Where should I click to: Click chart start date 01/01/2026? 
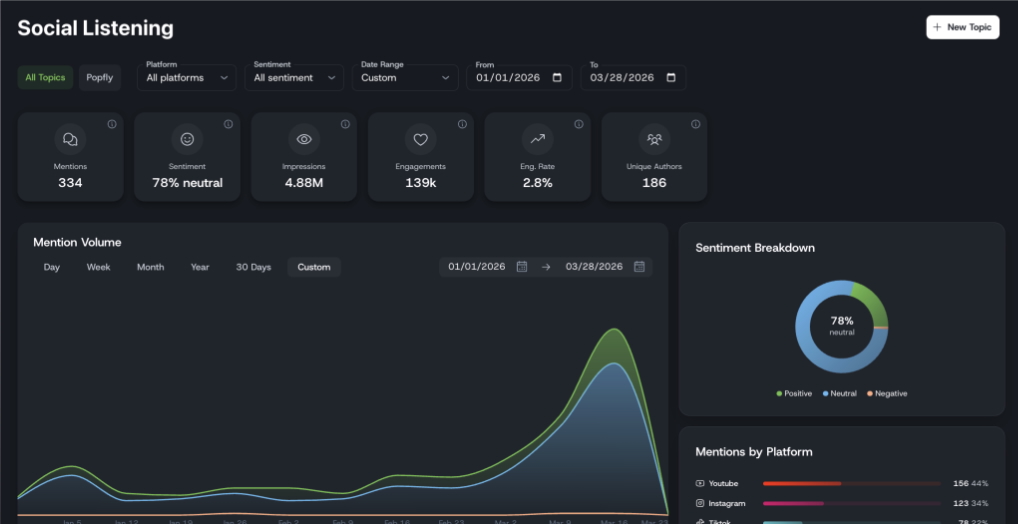point(477,266)
